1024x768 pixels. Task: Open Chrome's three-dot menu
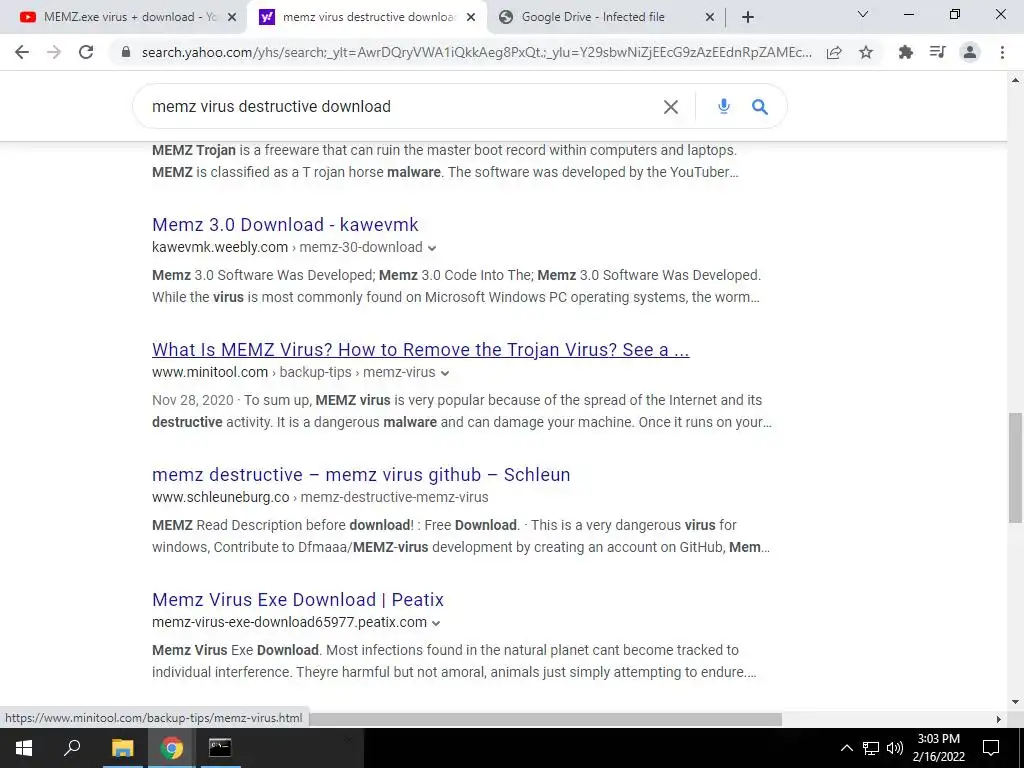pyautogui.click(x=1002, y=52)
